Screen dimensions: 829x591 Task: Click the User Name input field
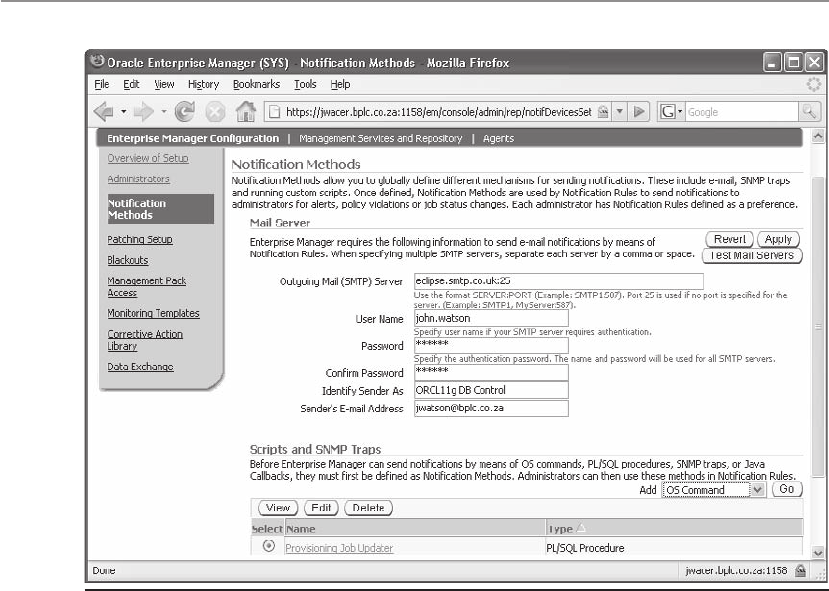(x=491, y=318)
